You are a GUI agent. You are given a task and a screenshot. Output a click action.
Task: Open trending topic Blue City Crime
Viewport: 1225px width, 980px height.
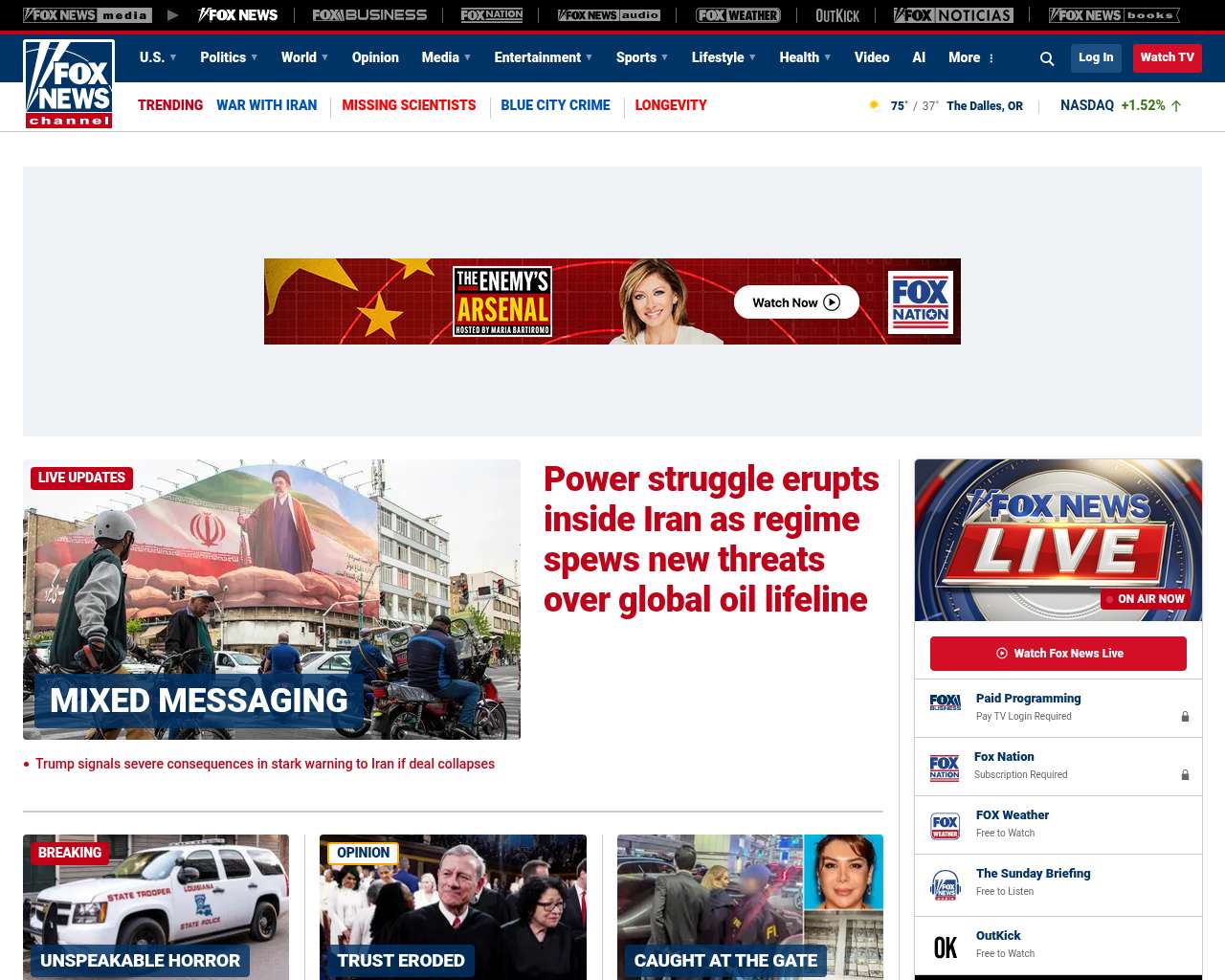click(x=555, y=105)
